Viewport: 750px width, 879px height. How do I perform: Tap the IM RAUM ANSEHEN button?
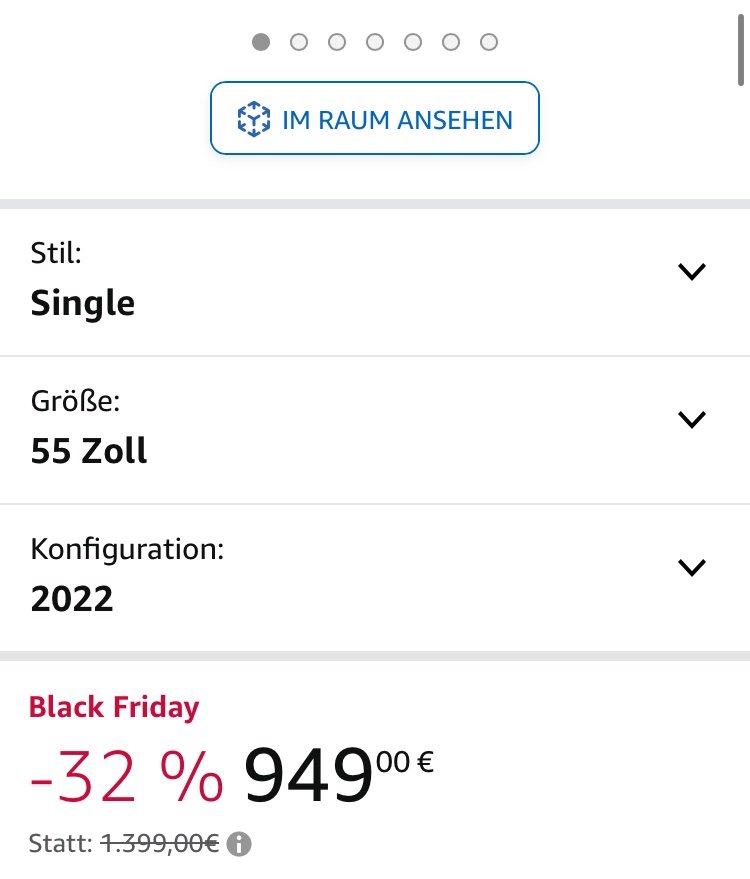point(375,118)
